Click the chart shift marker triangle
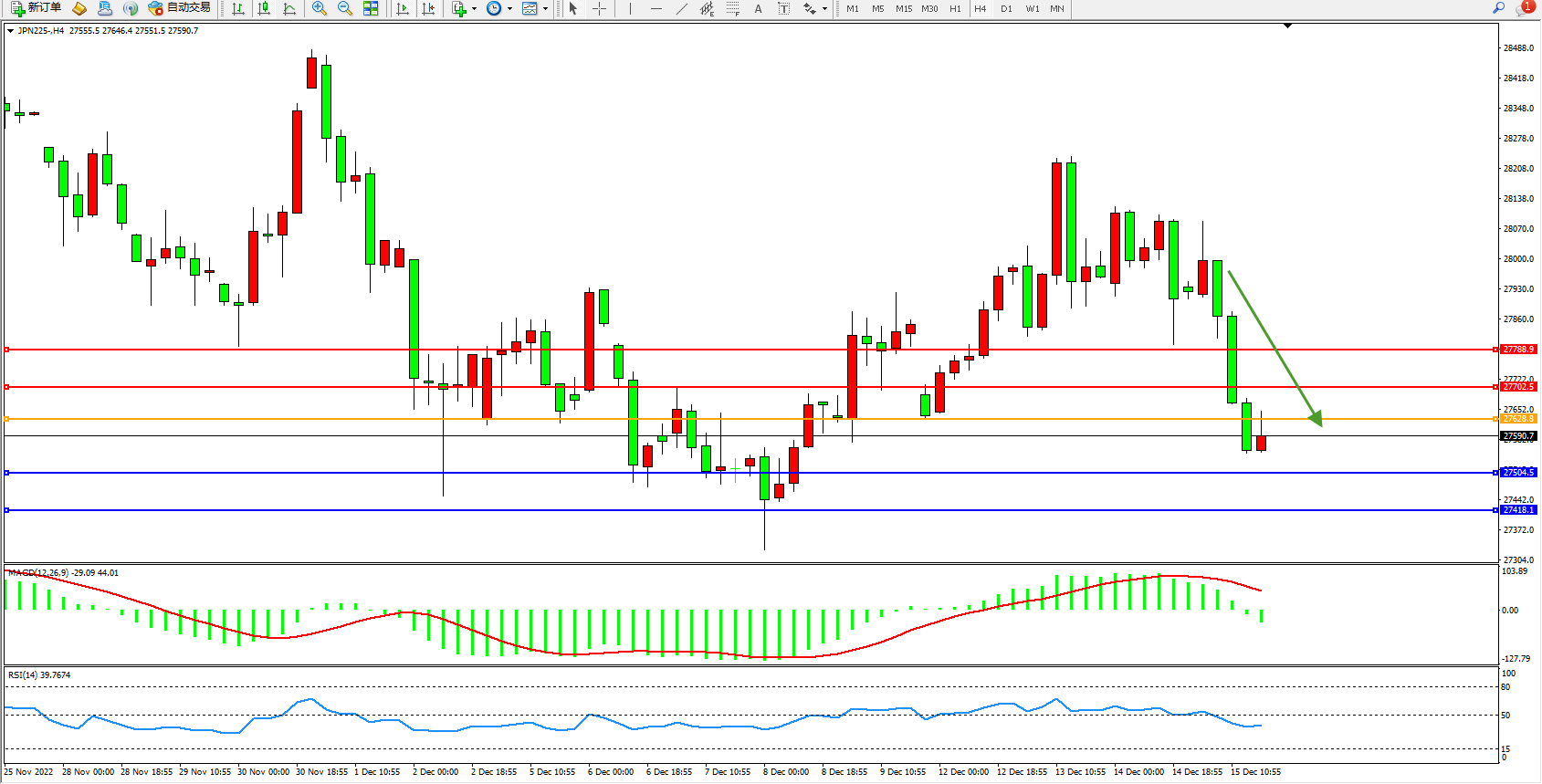Viewport: 1542px width, 784px height. click(x=1287, y=26)
